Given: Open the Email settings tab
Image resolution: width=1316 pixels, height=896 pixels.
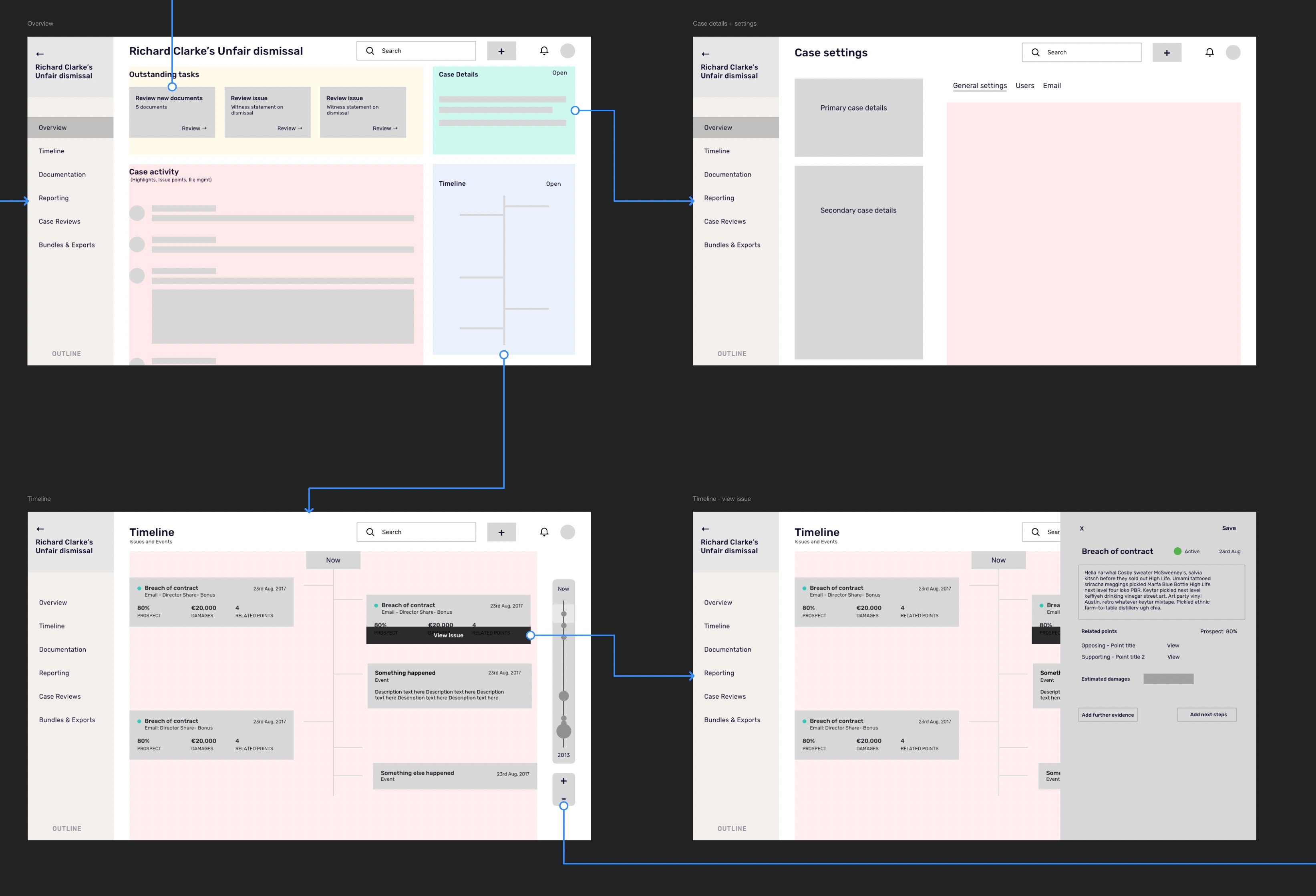Looking at the screenshot, I should 1052,85.
